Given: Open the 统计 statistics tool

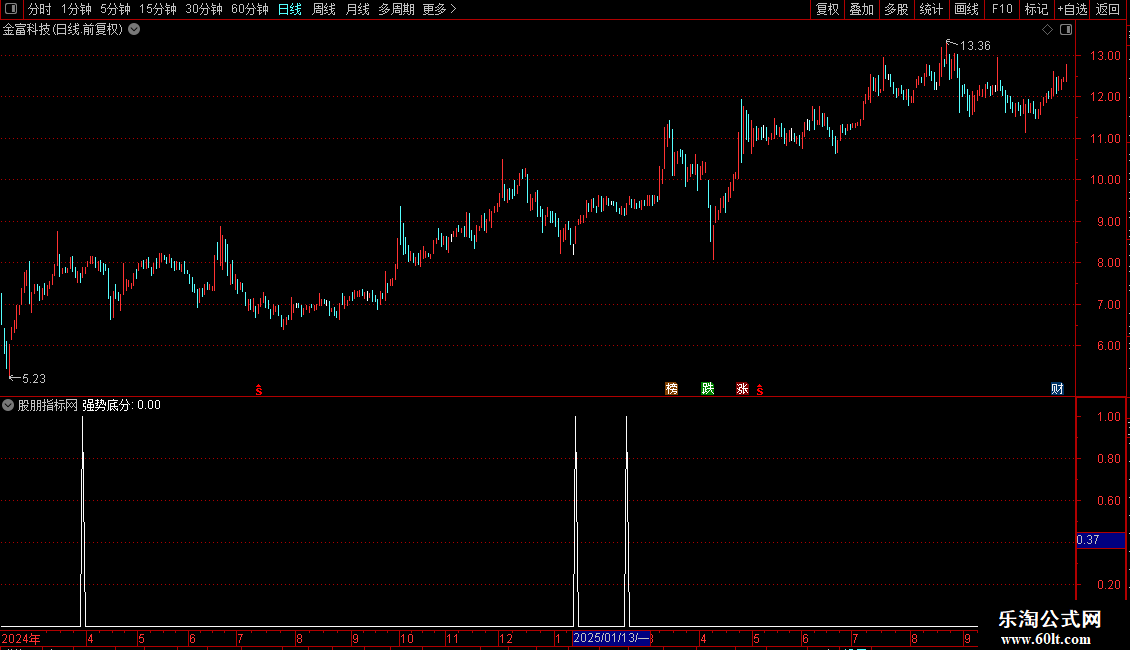Looking at the screenshot, I should (931, 9).
